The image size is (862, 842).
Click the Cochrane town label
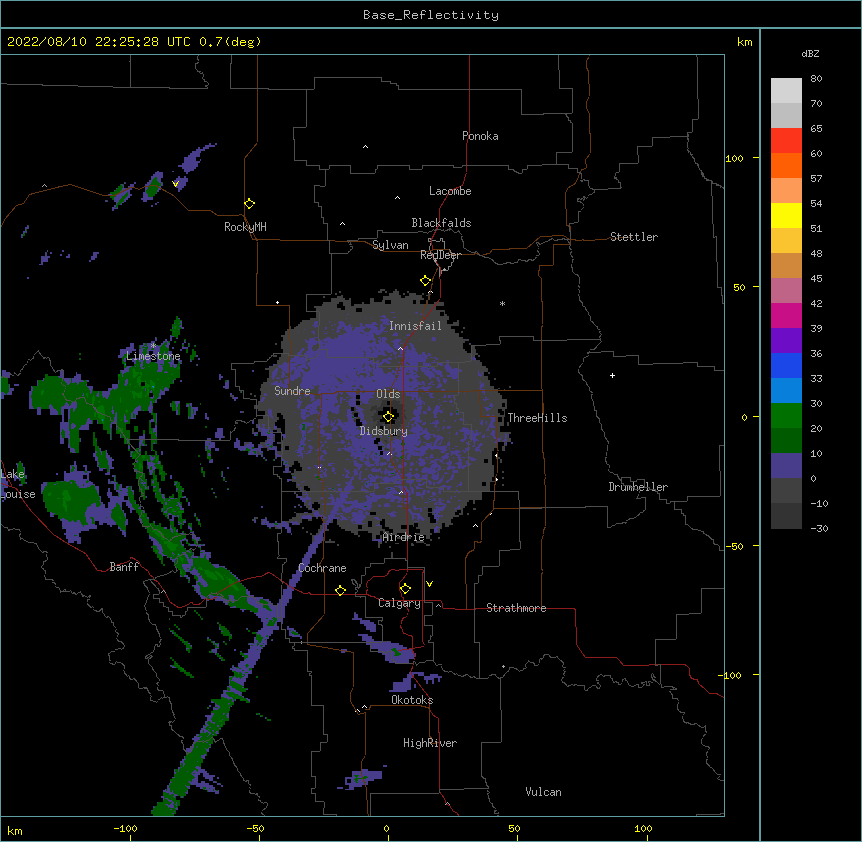tap(322, 568)
